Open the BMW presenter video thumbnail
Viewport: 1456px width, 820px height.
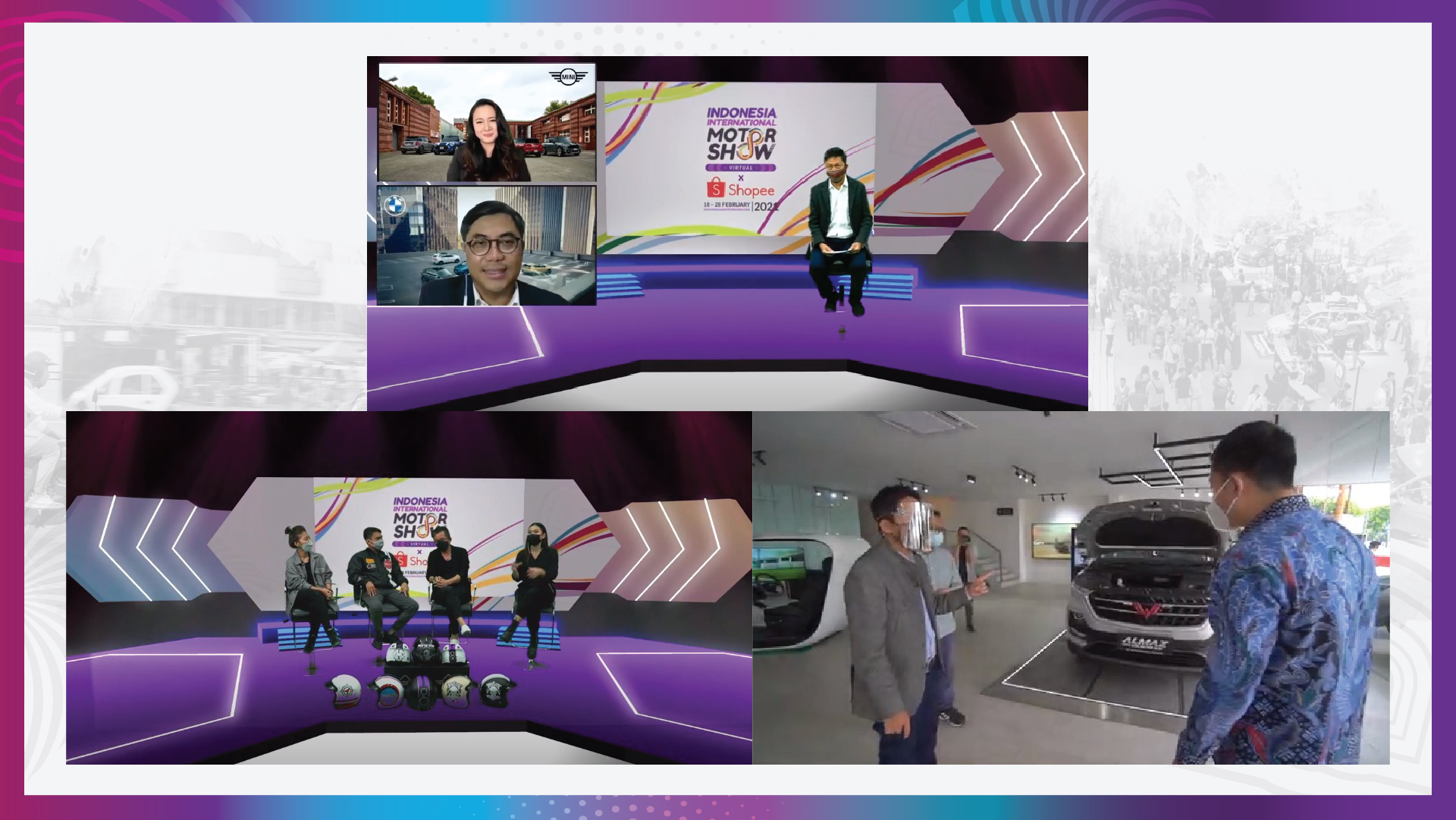(487, 246)
